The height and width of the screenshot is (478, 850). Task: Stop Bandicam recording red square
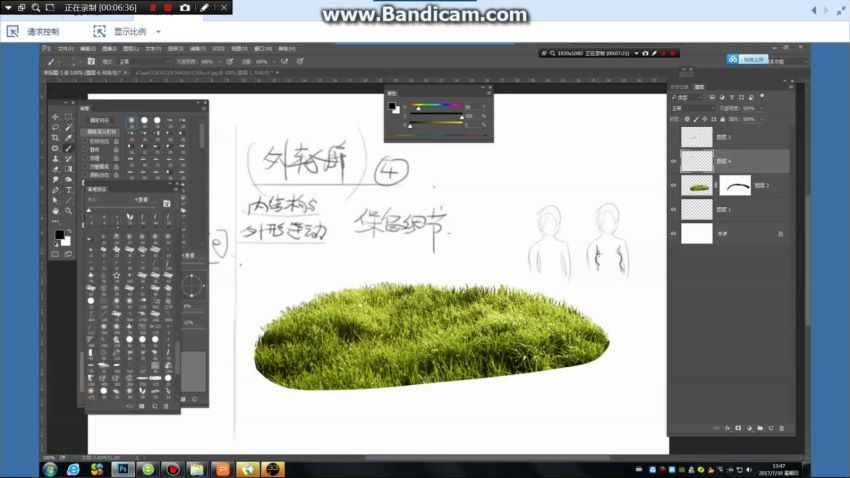168,8
